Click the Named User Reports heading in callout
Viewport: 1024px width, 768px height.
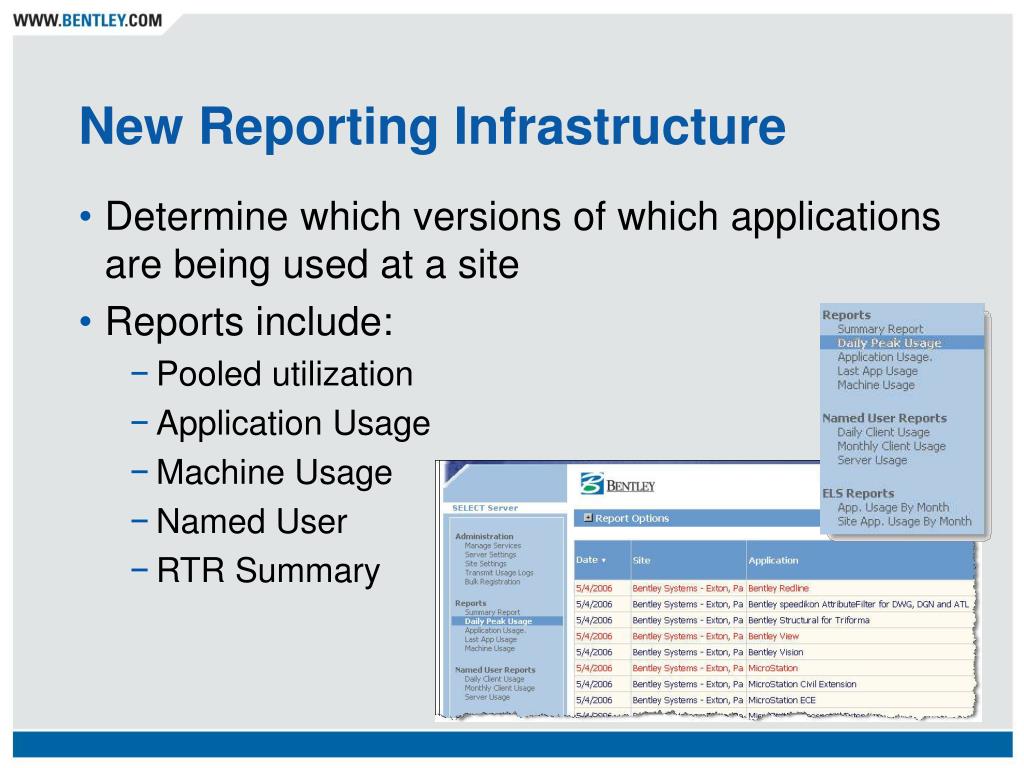point(884,418)
